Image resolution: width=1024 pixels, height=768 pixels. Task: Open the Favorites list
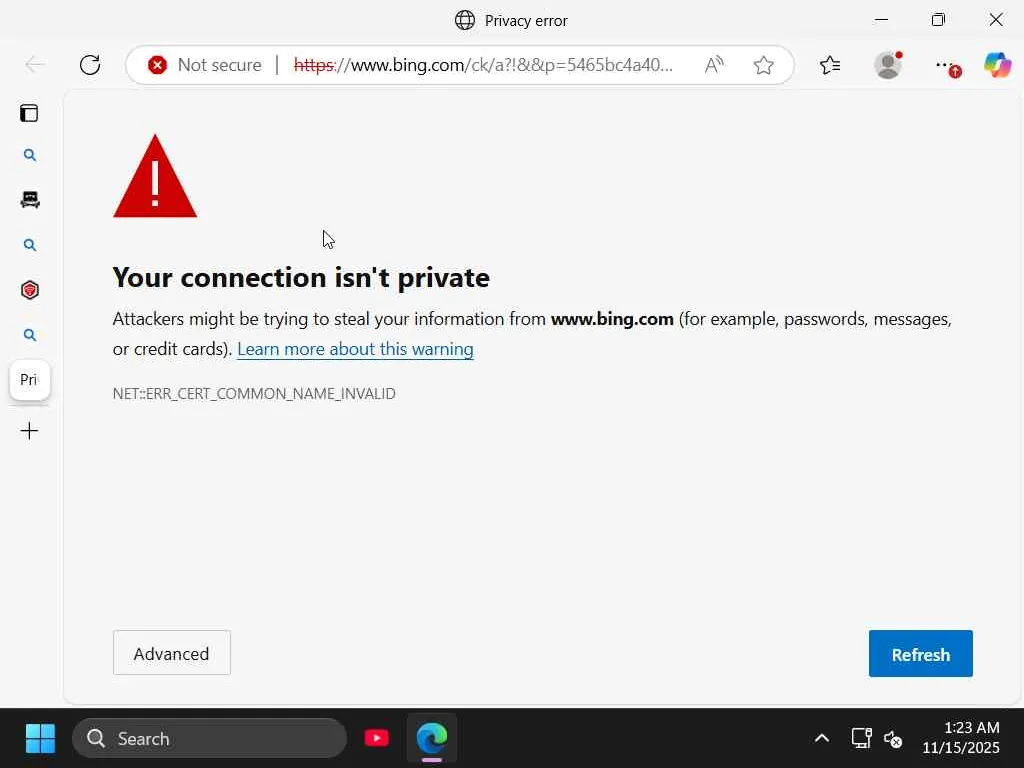(x=830, y=65)
